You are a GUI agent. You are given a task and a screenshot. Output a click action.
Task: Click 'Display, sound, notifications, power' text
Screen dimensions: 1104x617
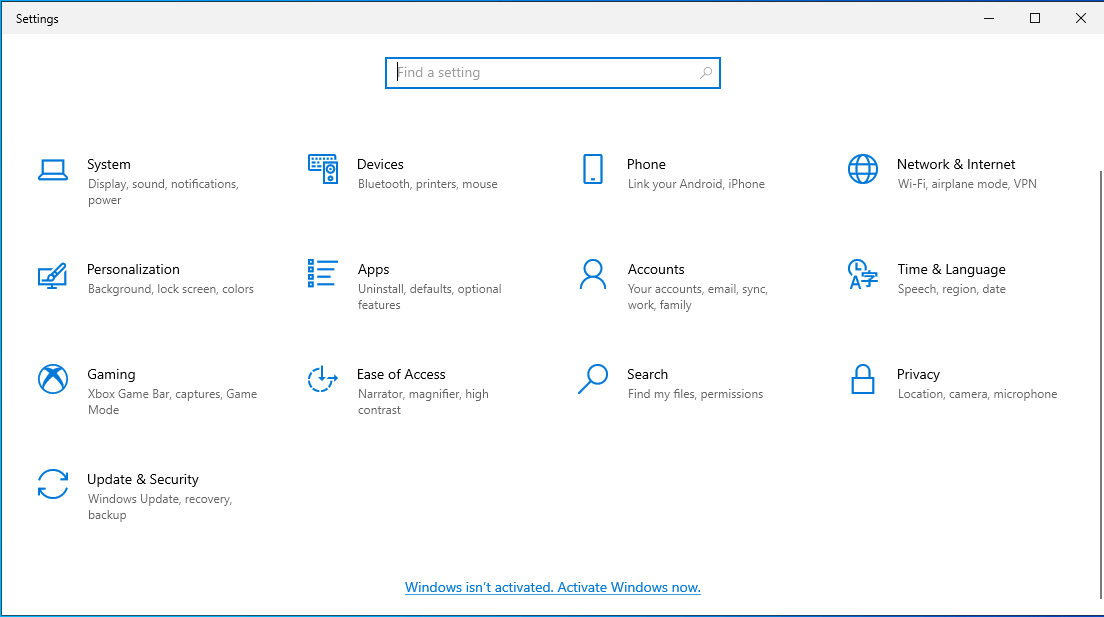[163, 192]
